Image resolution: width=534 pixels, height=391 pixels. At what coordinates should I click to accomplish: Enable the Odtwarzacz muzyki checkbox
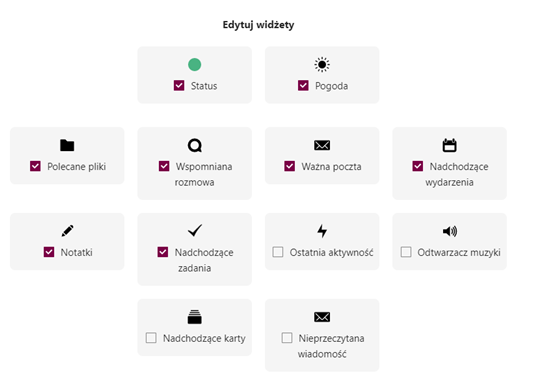click(x=406, y=252)
